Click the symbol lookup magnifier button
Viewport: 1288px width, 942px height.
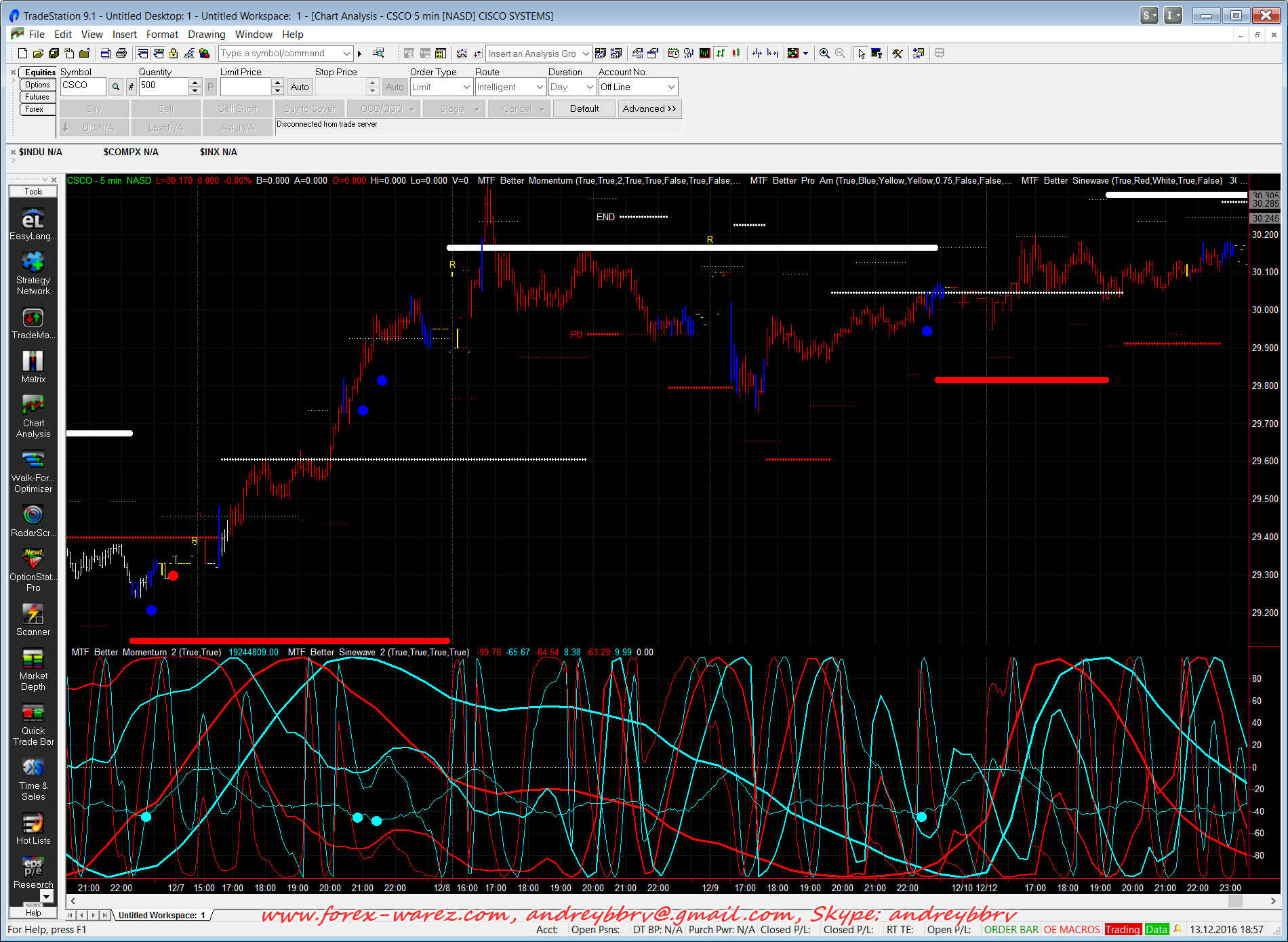pyautogui.click(x=116, y=87)
